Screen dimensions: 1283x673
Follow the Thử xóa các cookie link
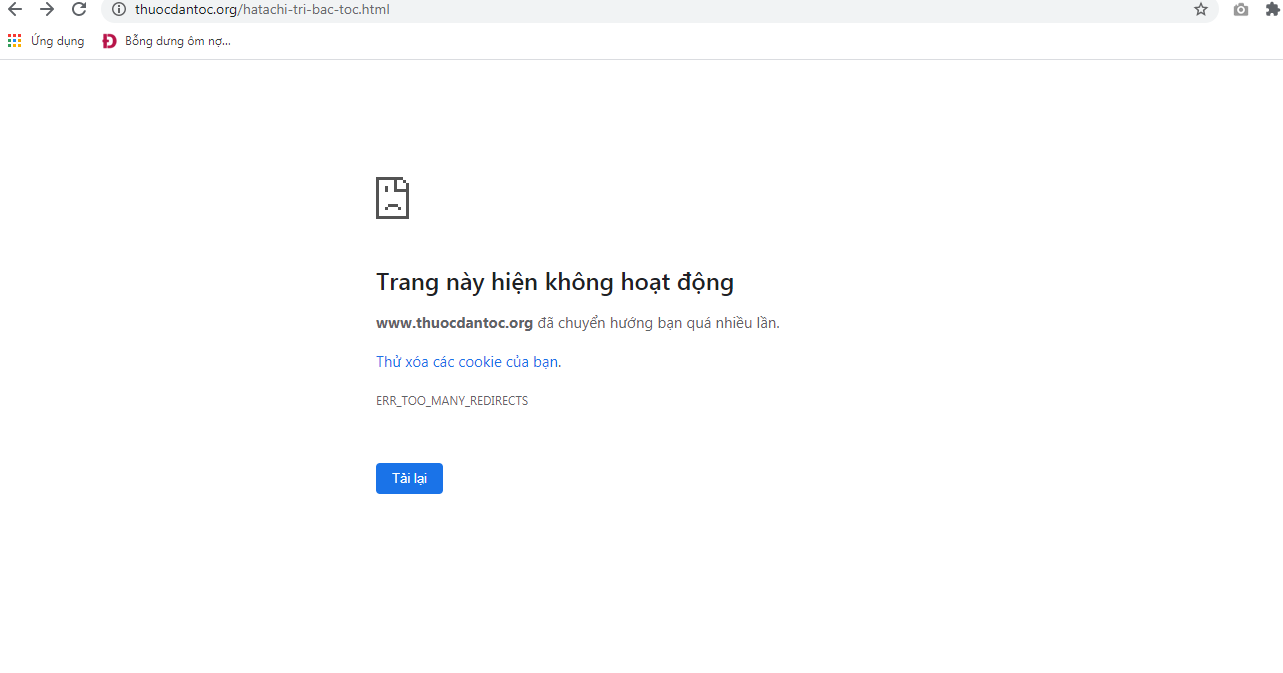point(468,362)
